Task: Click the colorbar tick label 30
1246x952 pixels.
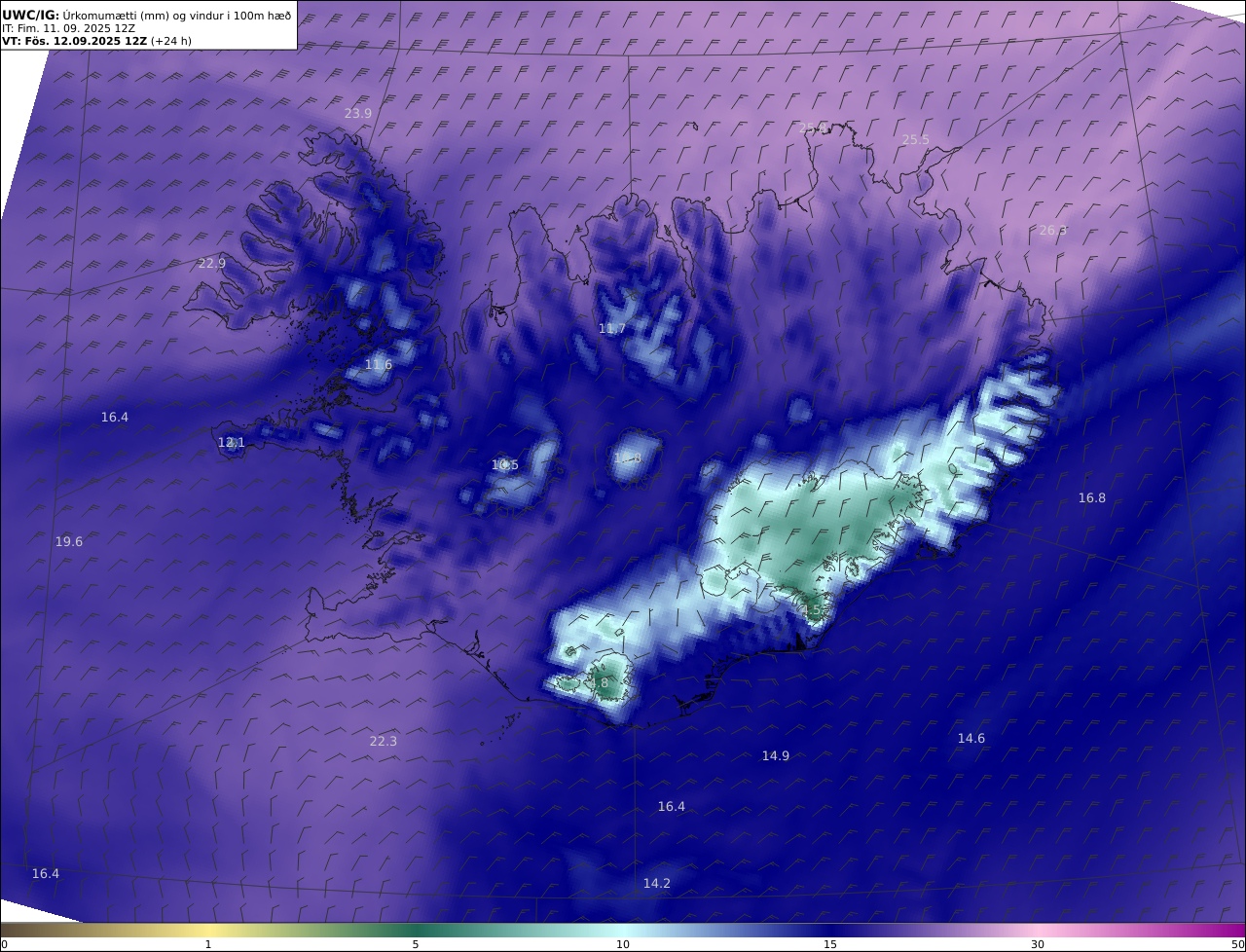Action: coord(1038,944)
